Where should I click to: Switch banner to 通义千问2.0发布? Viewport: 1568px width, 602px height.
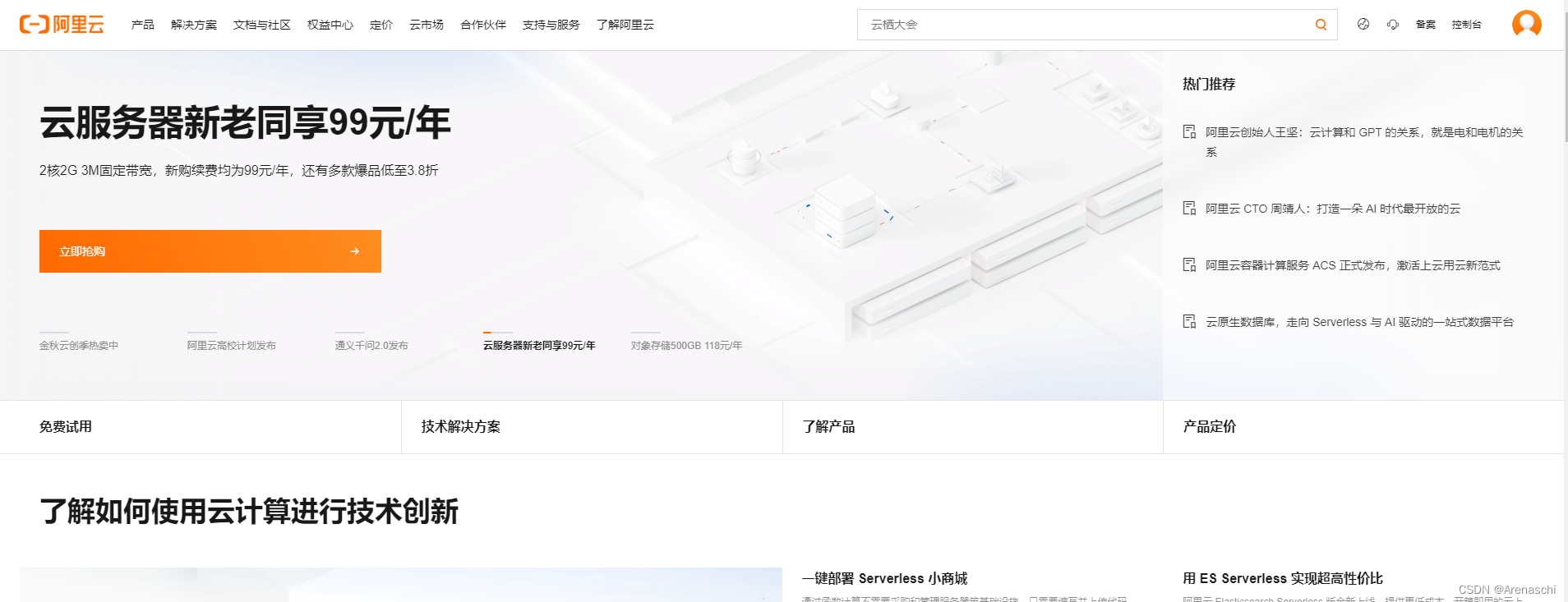click(x=371, y=346)
